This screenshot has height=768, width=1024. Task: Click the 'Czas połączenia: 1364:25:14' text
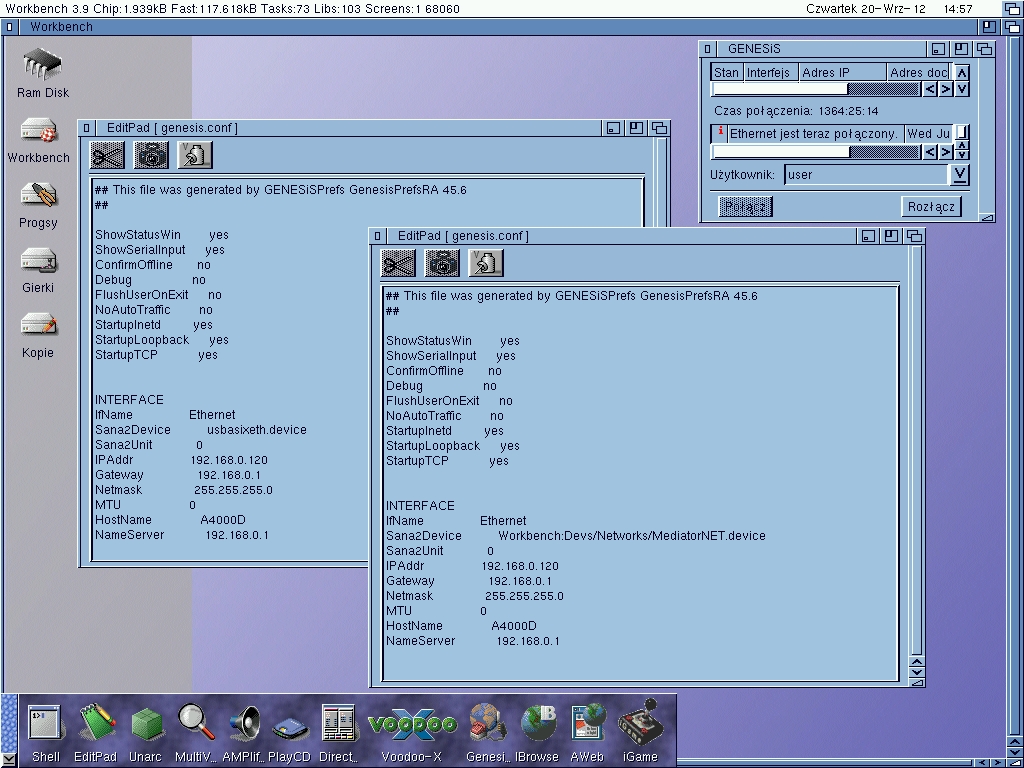pos(796,111)
